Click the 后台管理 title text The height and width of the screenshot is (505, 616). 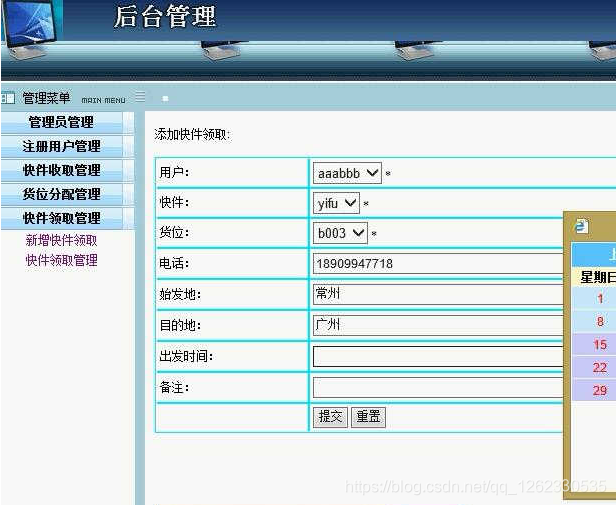[x=165, y=17]
